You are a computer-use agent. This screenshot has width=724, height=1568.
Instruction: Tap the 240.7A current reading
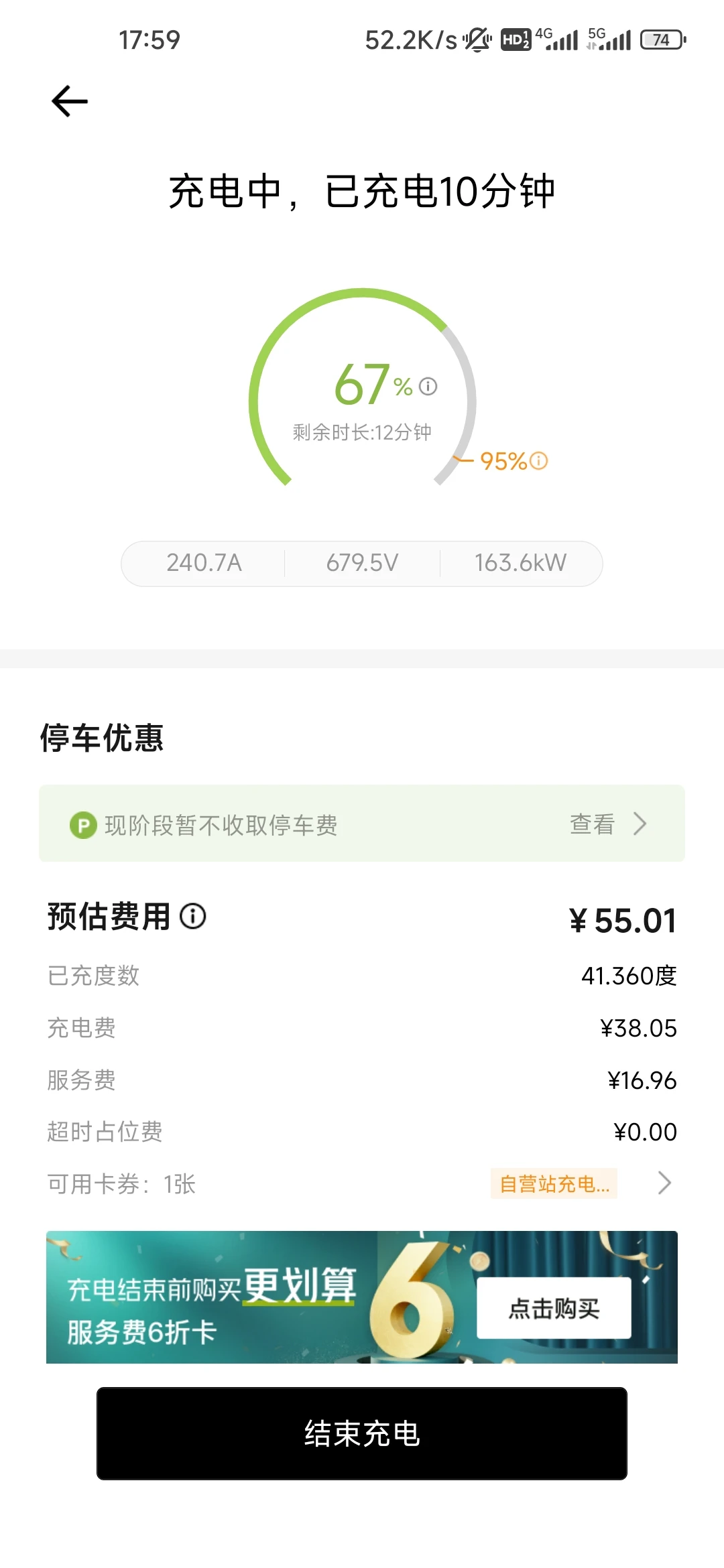[x=204, y=563]
